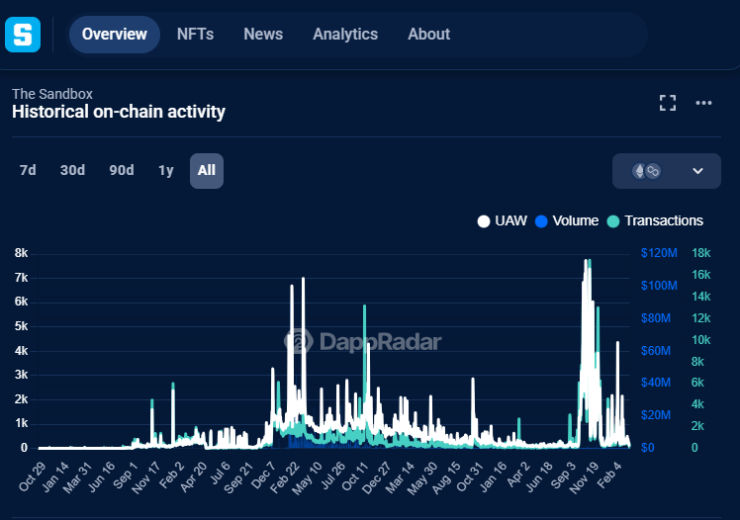Expand chart to fullscreen

point(667,103)
